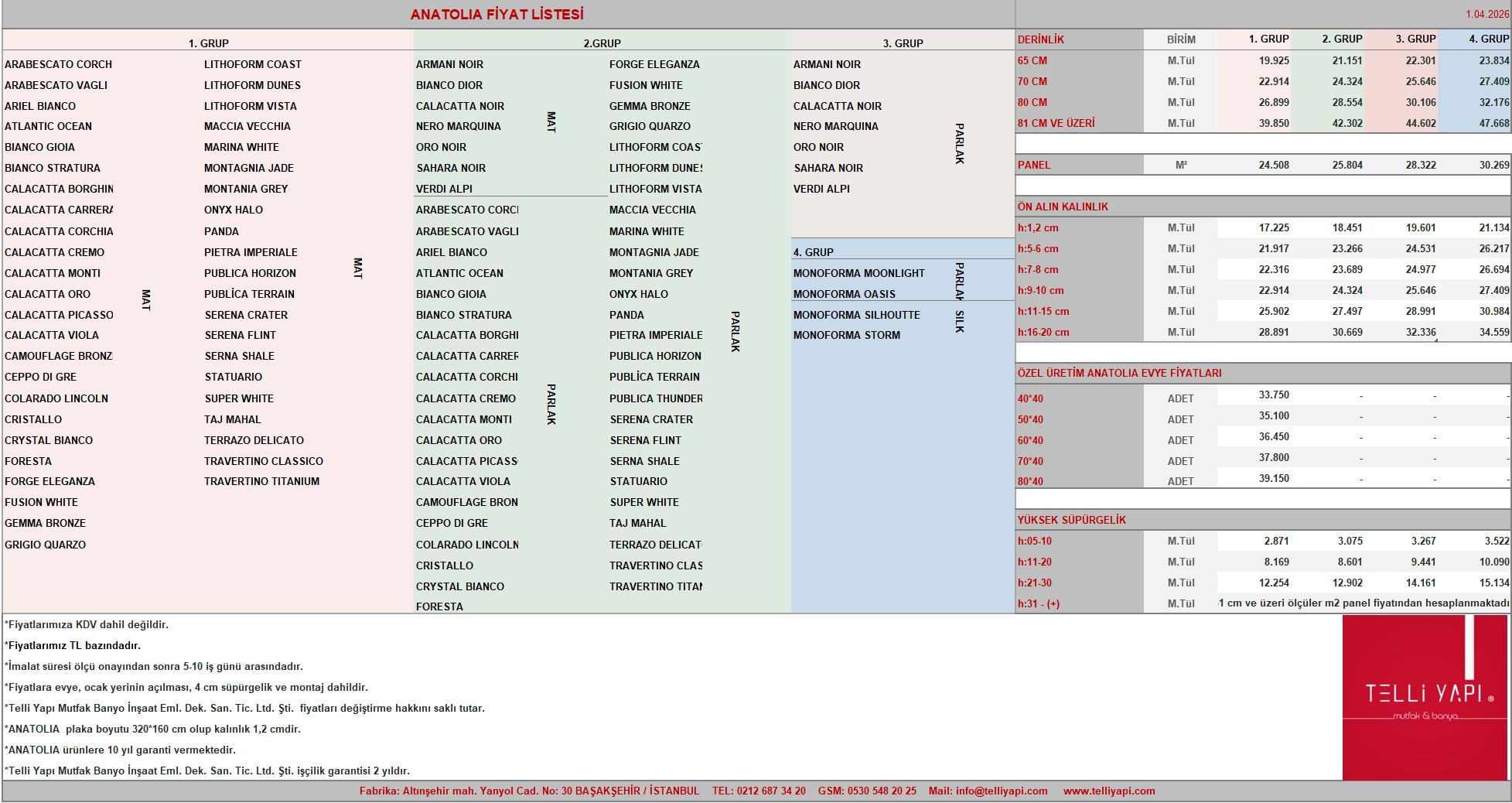The height and width of the screenshot is (803, 1512).
Task: Click the ANATOLIA FİYAT LİSTESİ title
Action: (497, 15)
